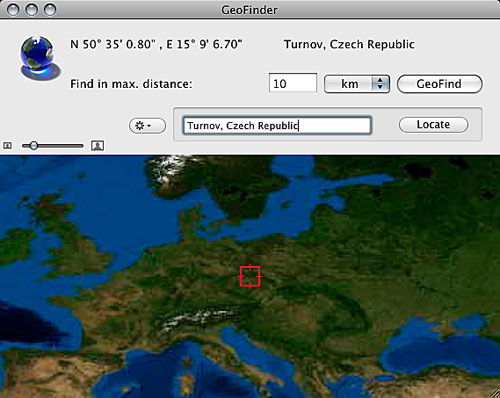Screen dimensions: 500x398
Task: Click the blue globe application icon
Action: click(40, 58)
